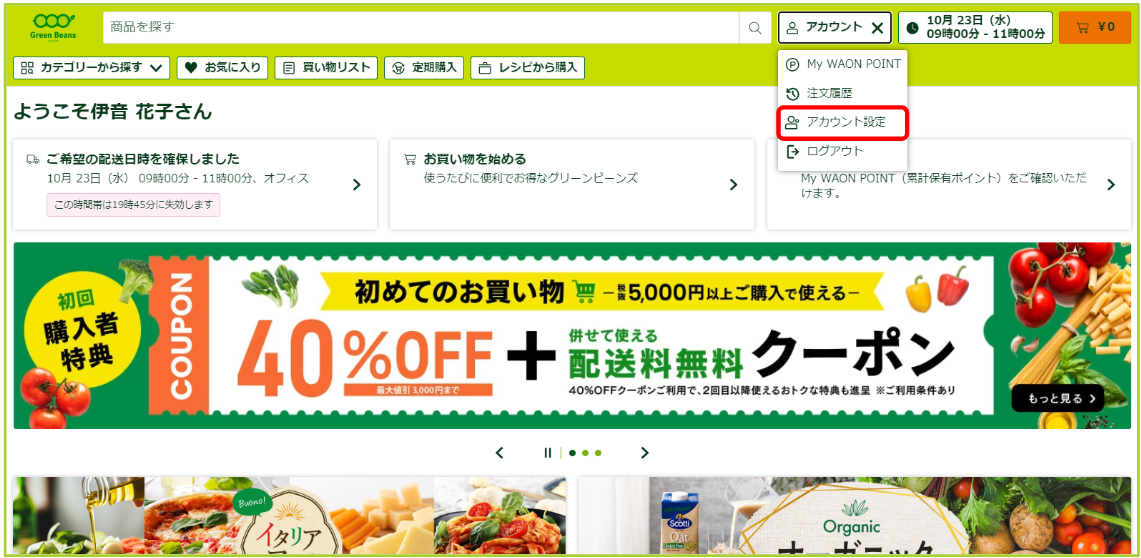
Task: Expand カテゴリーから探す category dropdown
Action: (92, 68)
